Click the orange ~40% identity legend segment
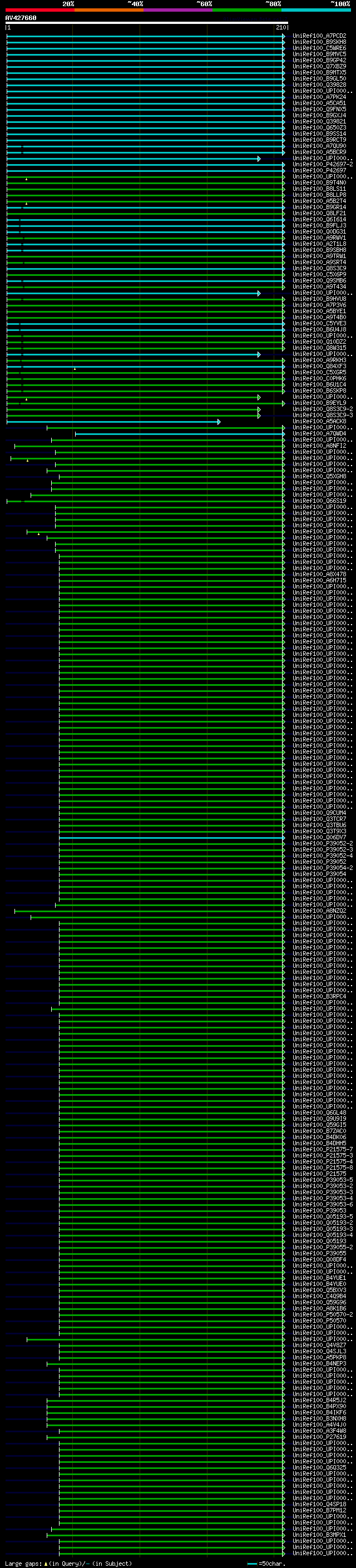Viewport: 356px width, 1568px height. coord(109,10)
